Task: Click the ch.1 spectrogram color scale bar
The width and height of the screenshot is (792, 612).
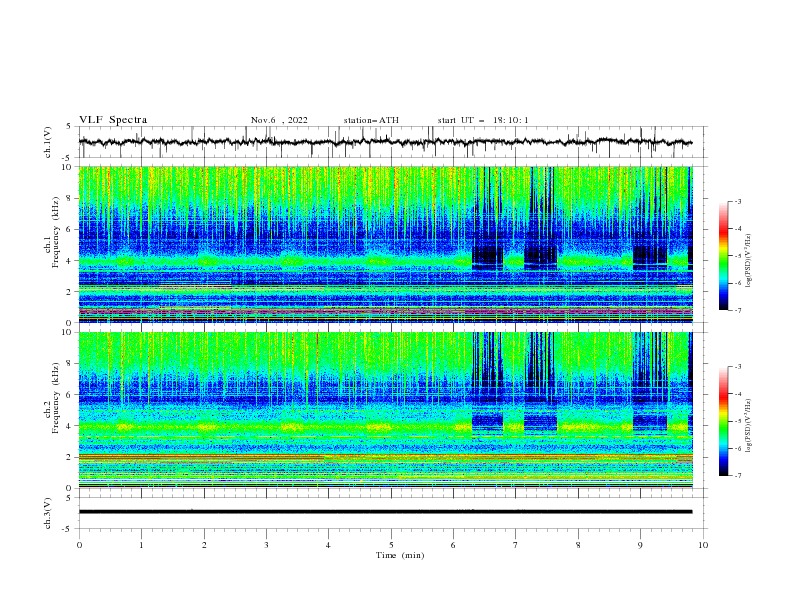Action: point(724,256)
